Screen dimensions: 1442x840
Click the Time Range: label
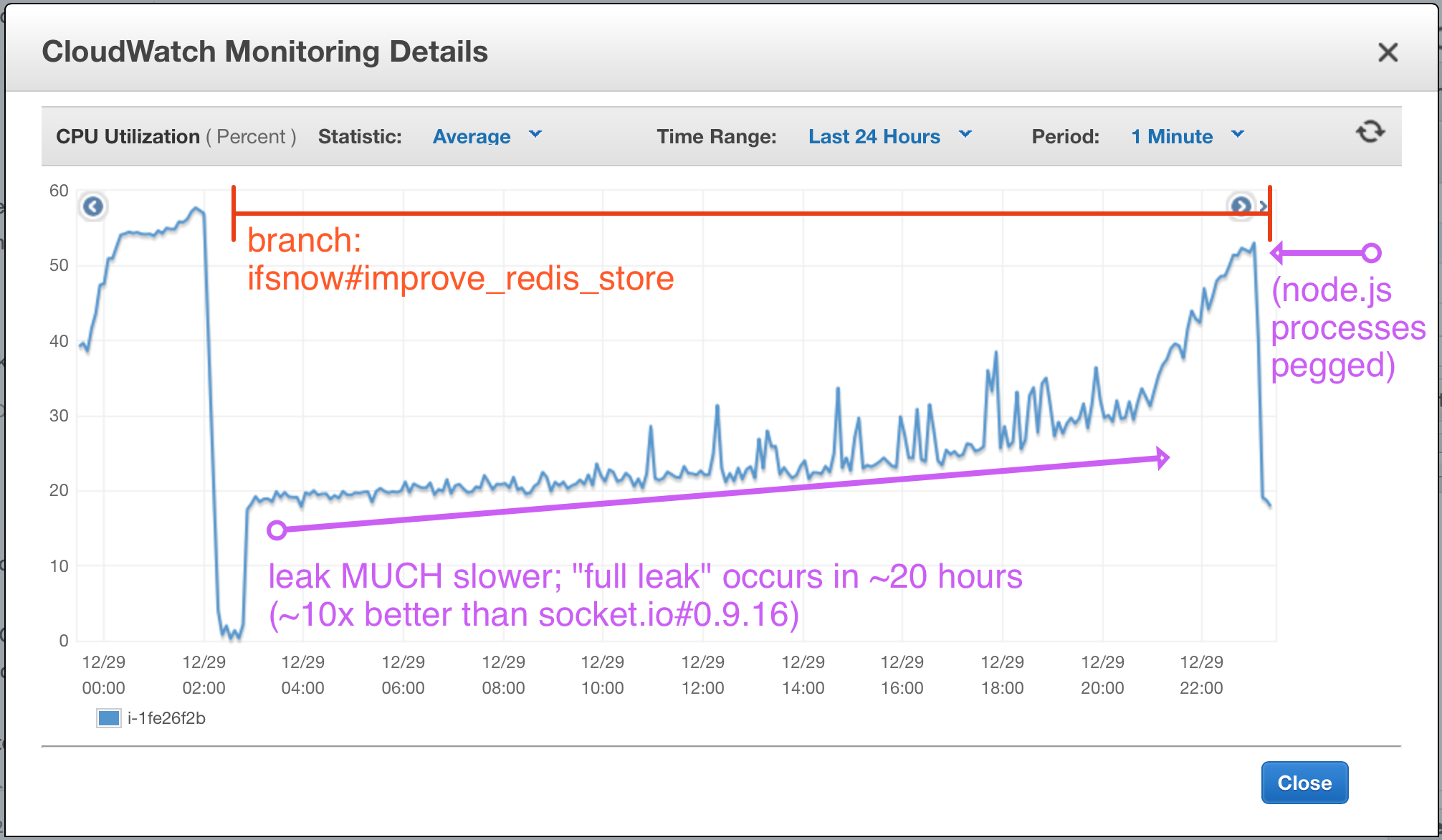[717, 136]
